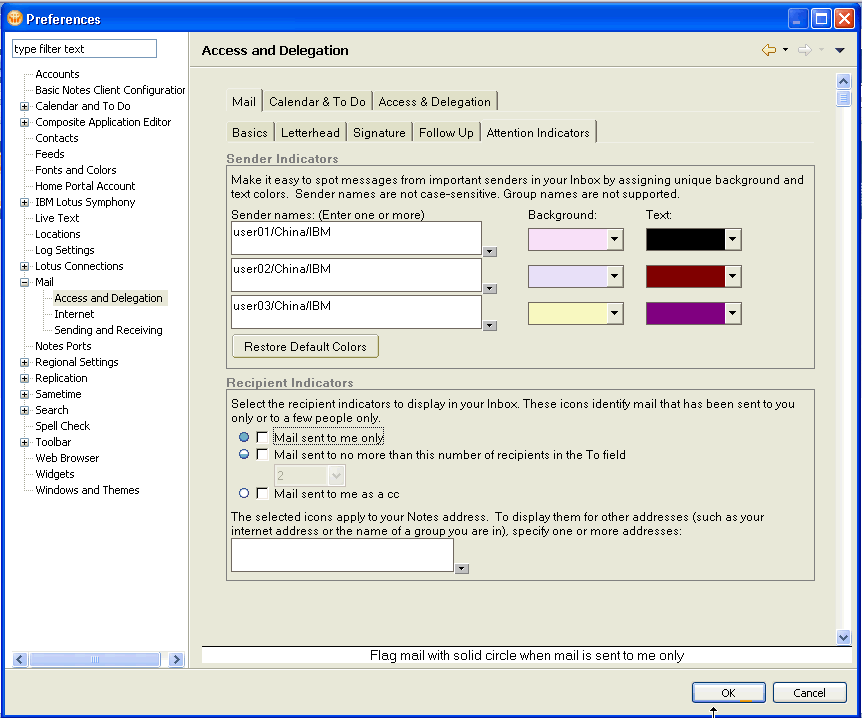The width and height of the screenshot is (862, 718).
Task: Click name picker icon beside user03/China/IBM
Action: (489, 325)
